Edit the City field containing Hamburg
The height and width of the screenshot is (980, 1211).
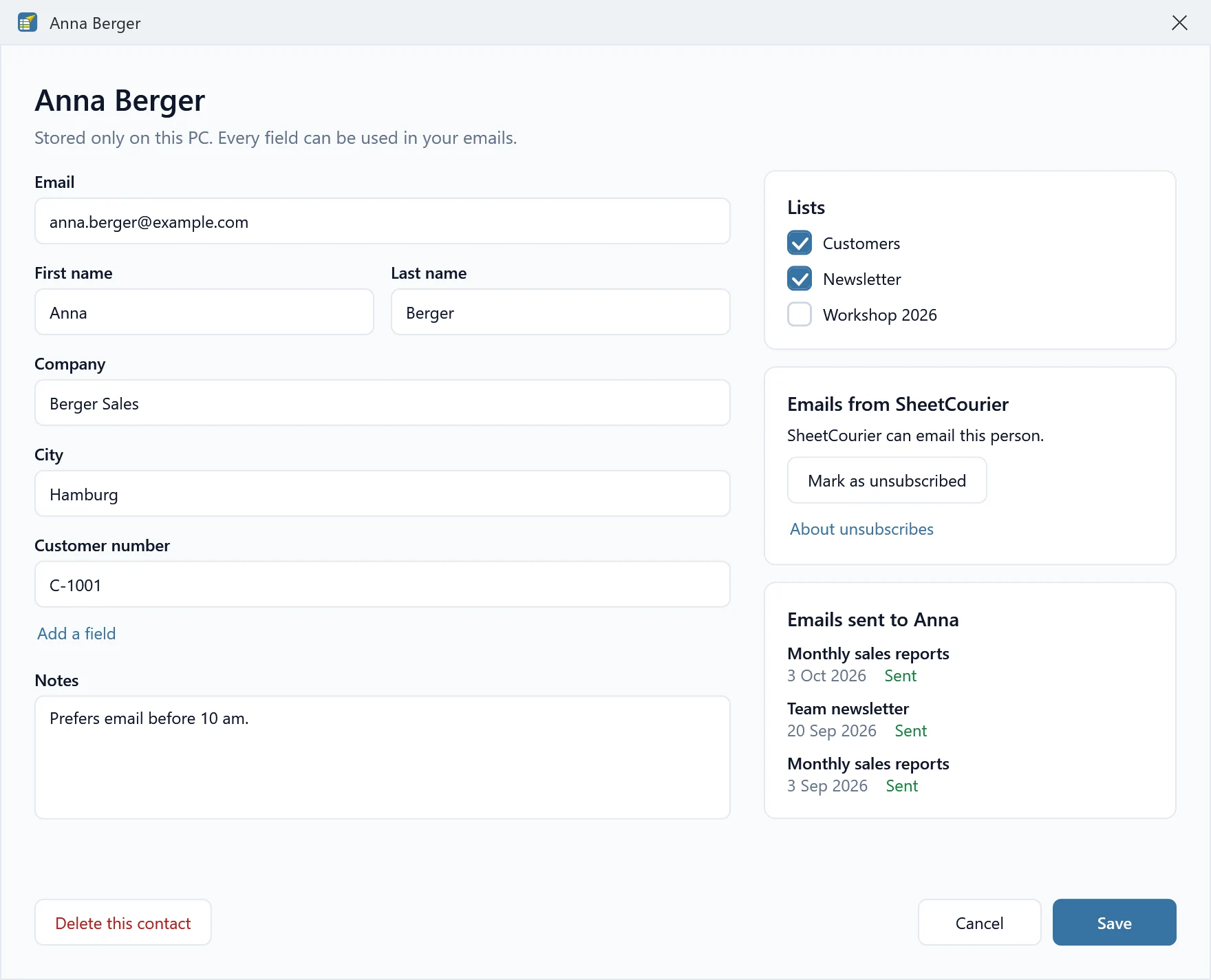[x=383, y=493]
